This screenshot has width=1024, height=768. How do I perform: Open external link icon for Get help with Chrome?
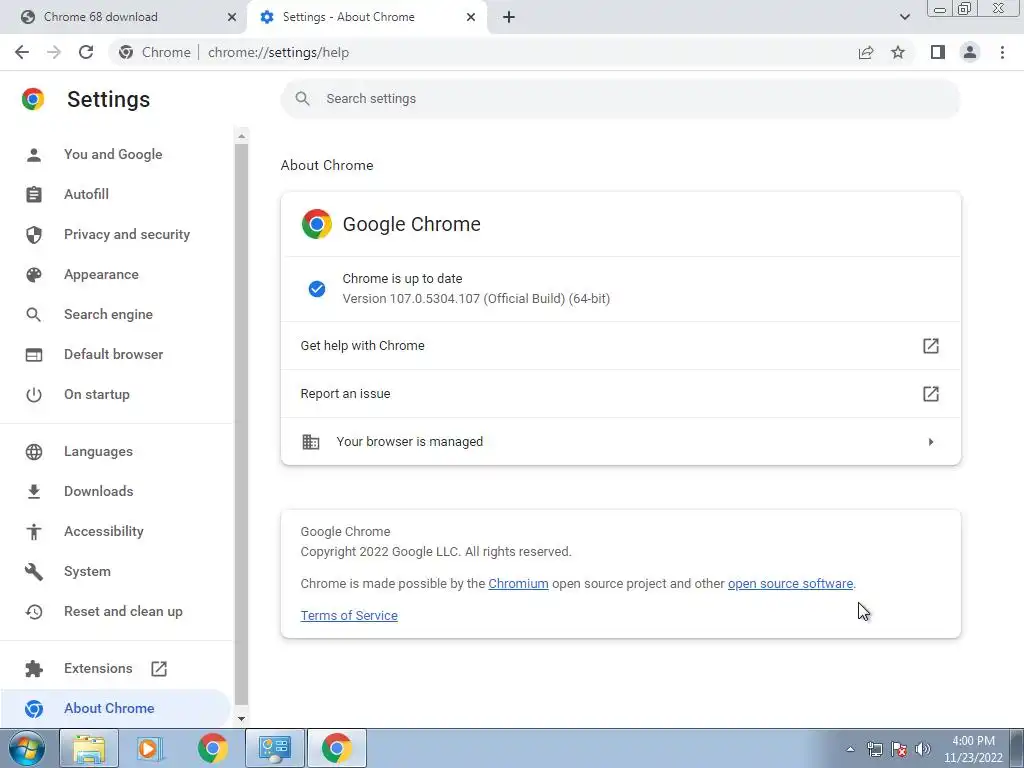tap(931, 345)
